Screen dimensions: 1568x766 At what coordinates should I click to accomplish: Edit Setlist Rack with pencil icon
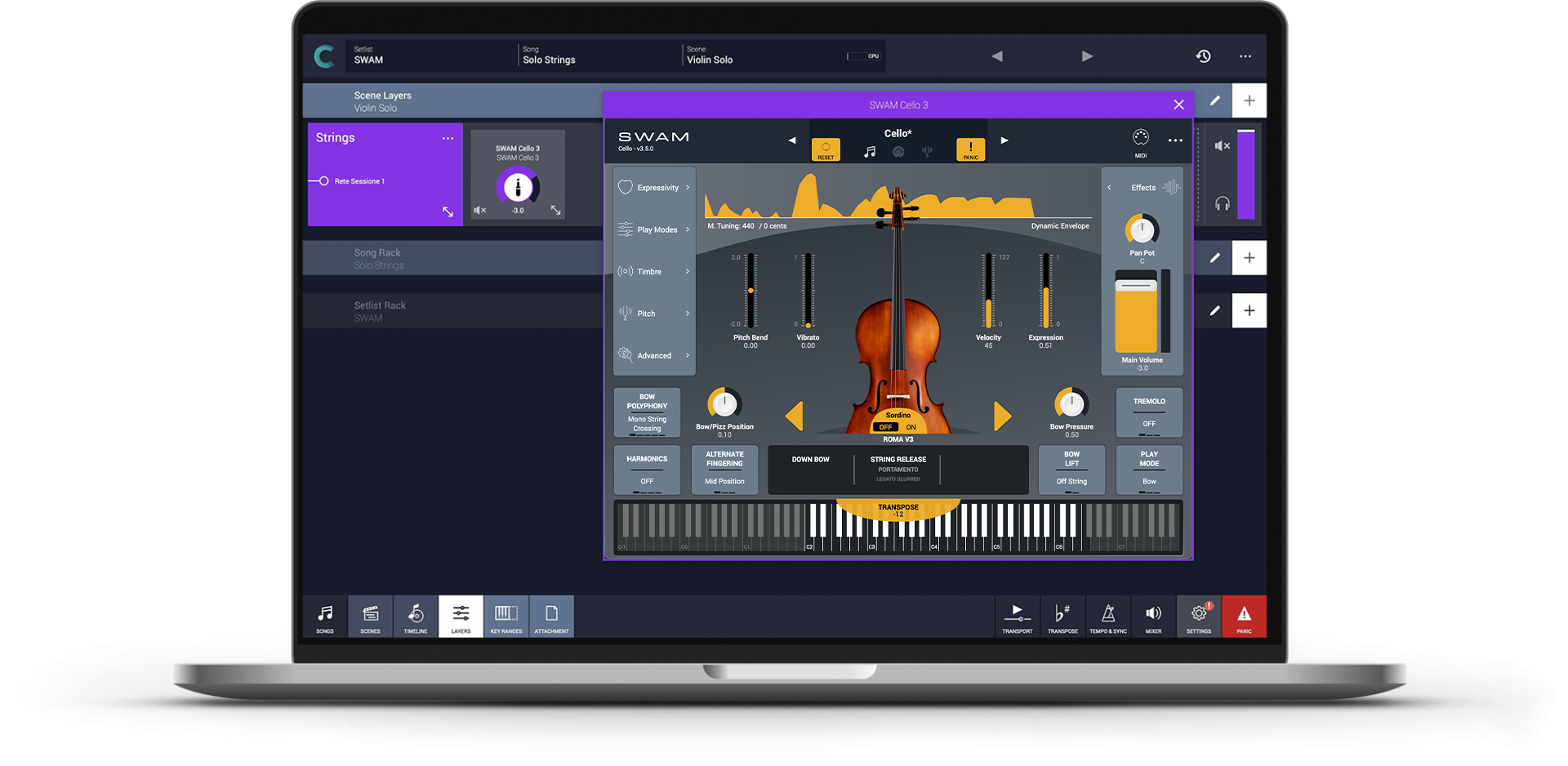point(1215,310)
